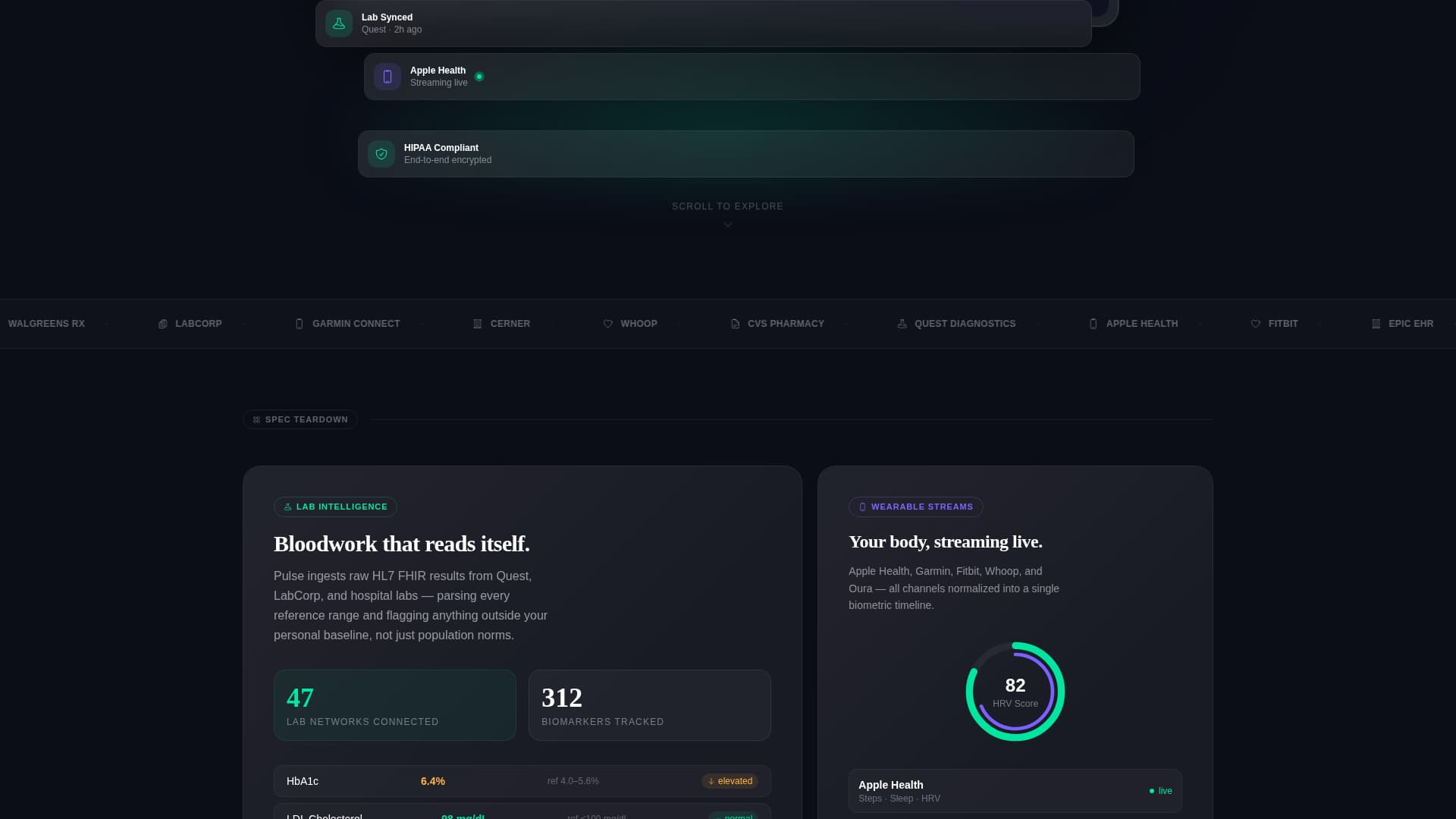The image size is (1456, 819).
Task: Select the HbA1c biomarker row
Action: pos(522,781)
